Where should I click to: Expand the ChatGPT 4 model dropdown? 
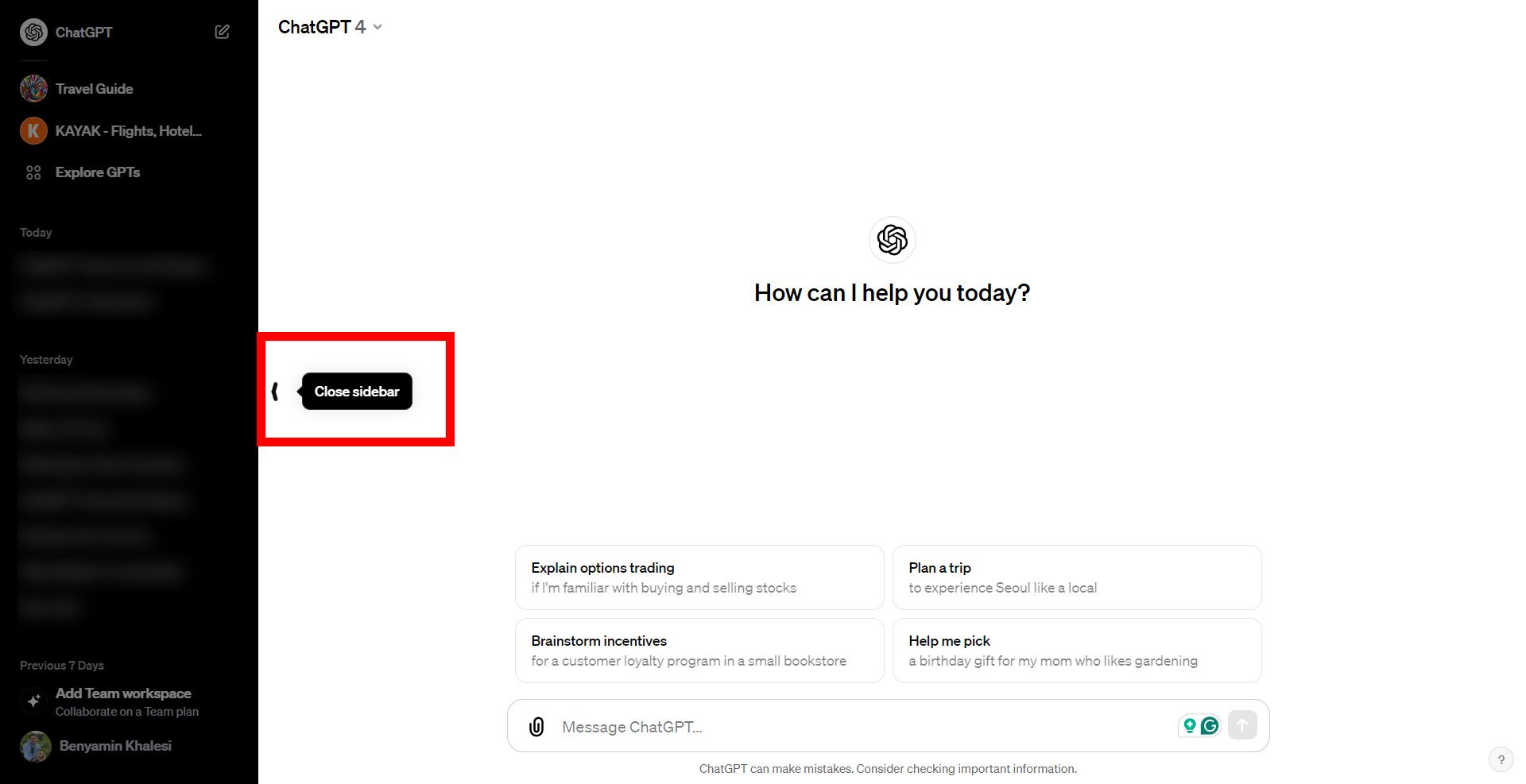330,27
